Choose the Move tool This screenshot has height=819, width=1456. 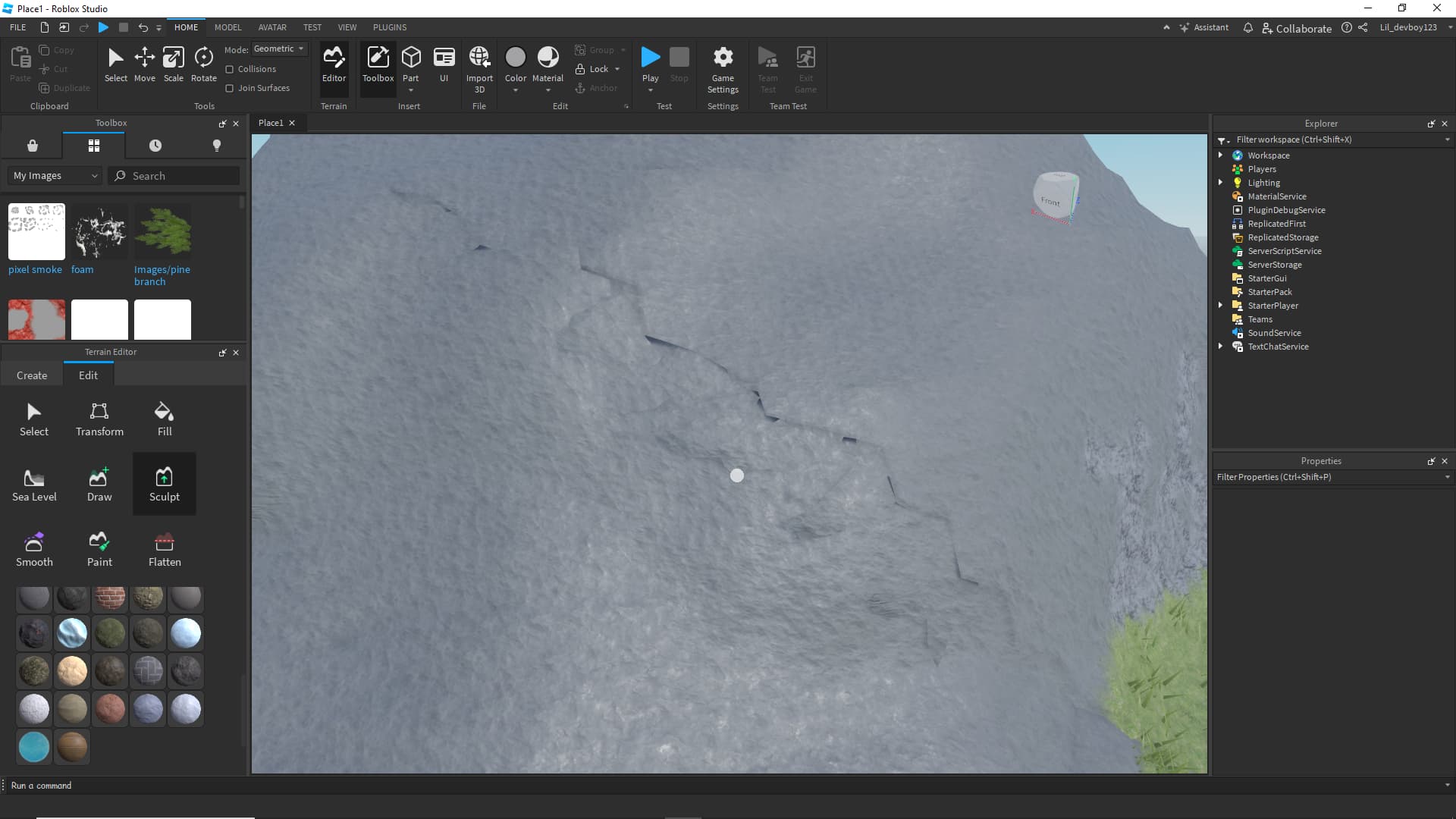point(145,64)
